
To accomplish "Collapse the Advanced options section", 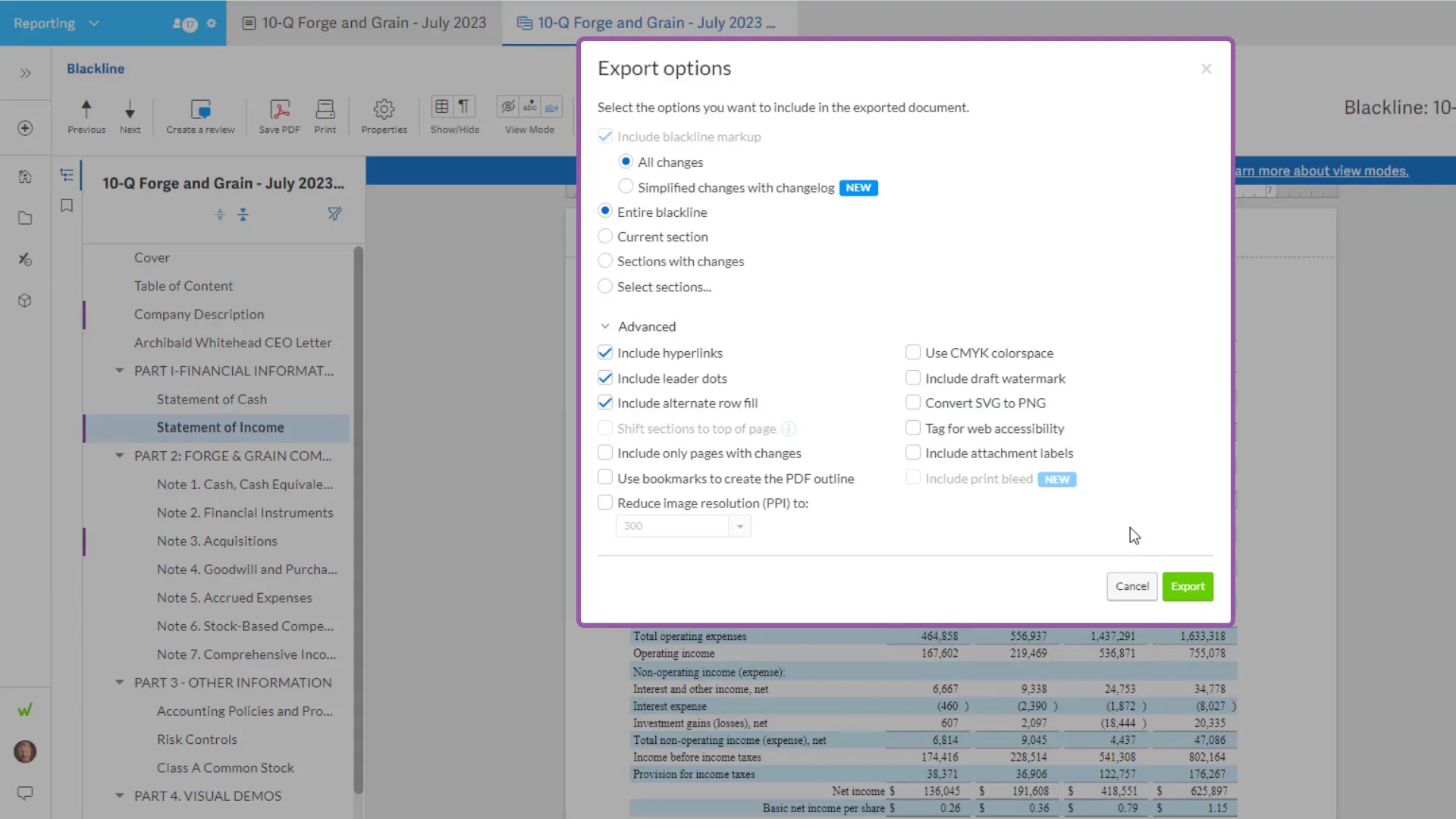I will point(605,326).
